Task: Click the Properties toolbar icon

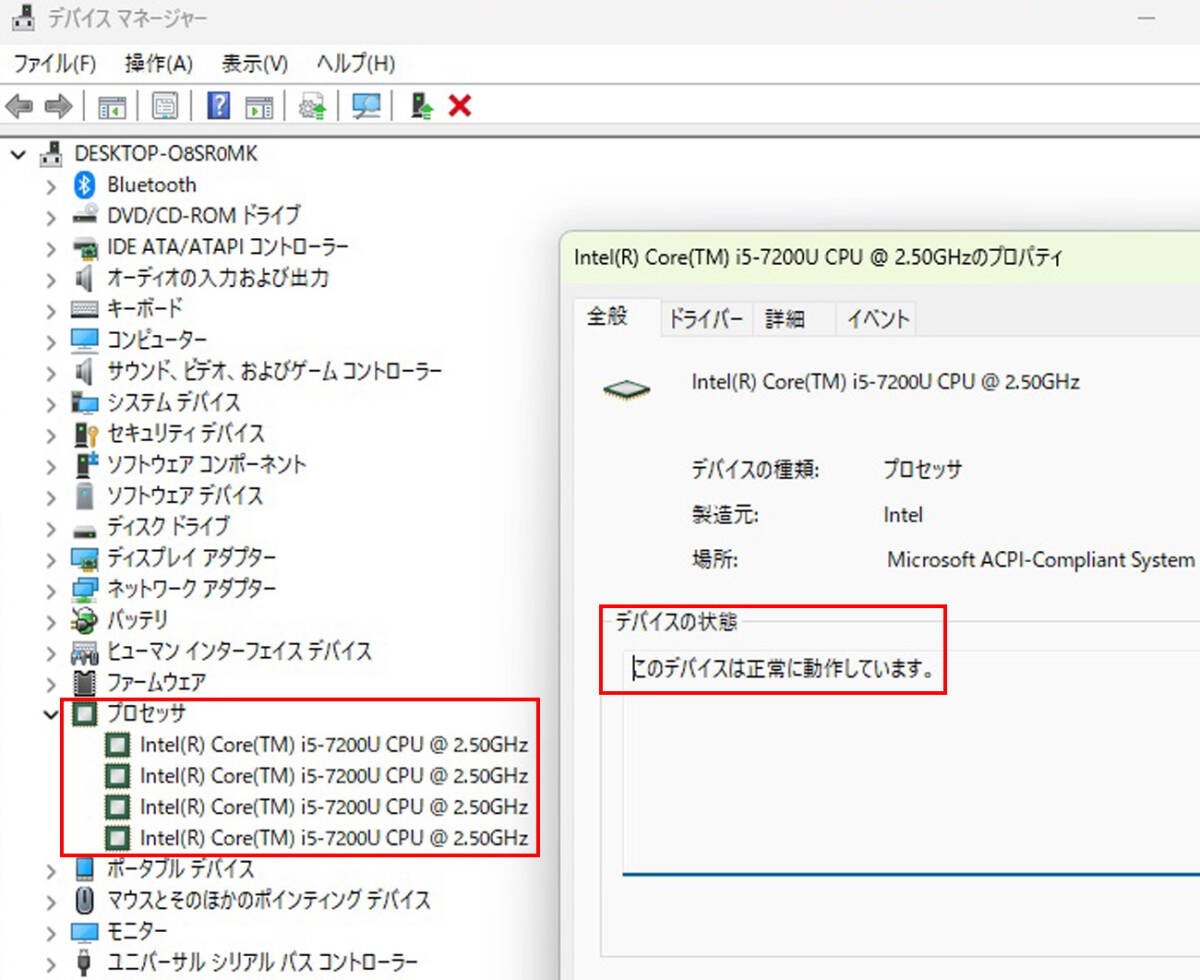Action: pyautogui.click(x=164, y=106)
